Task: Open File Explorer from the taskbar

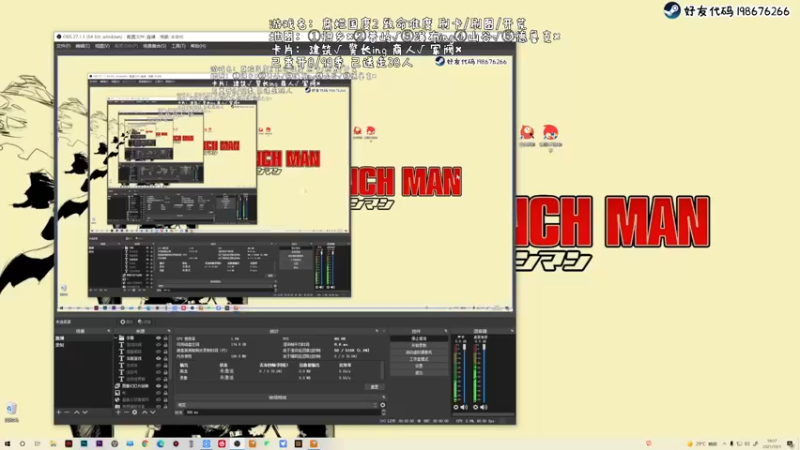Action: coord(53,444)
